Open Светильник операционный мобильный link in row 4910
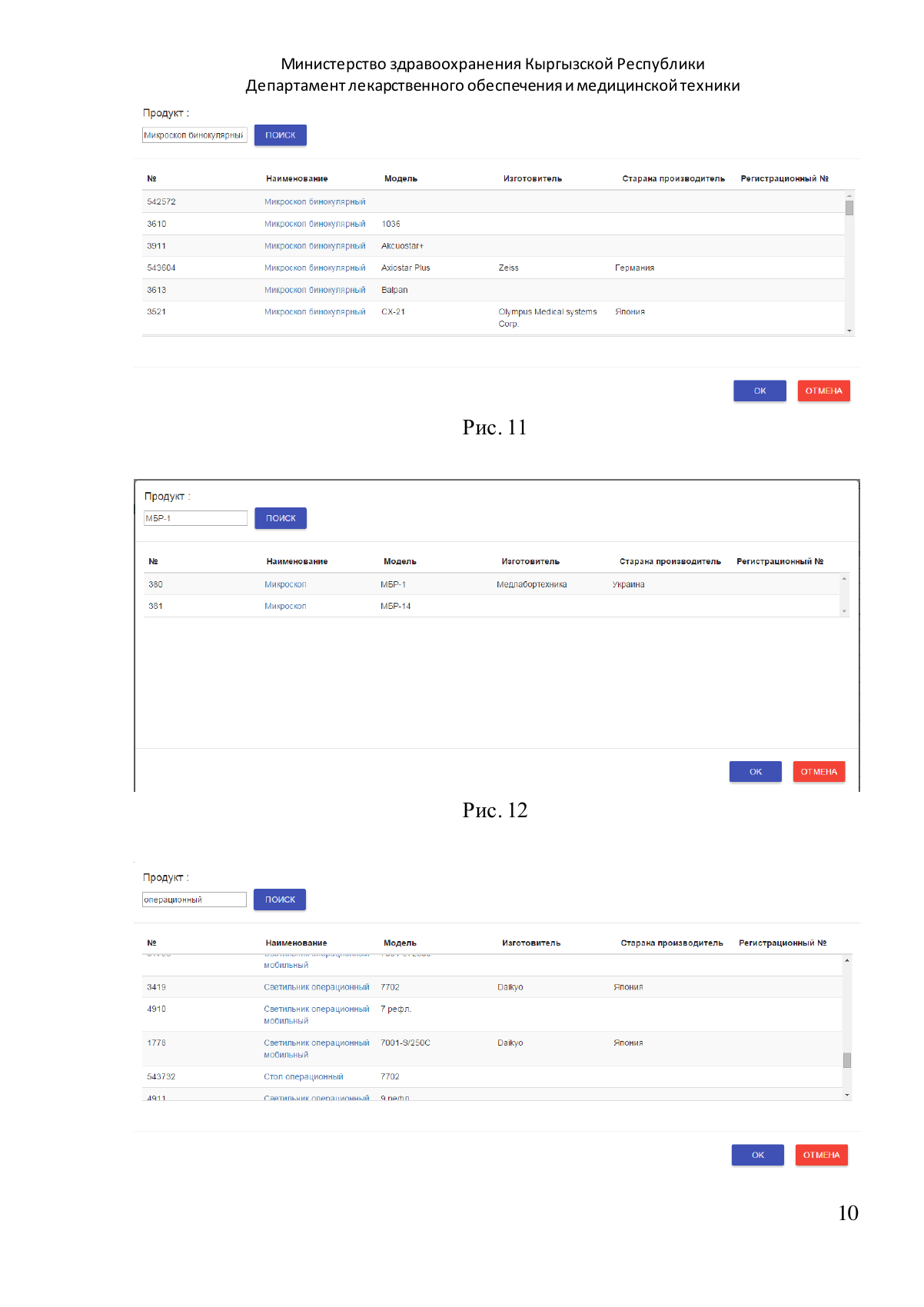 (x=317, y=1015)
